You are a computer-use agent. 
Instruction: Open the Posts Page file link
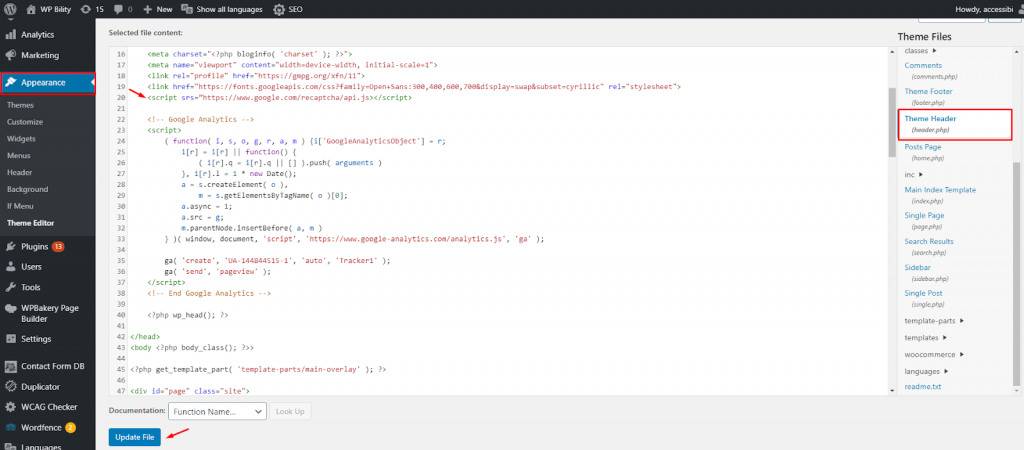(x=923, y=147)
